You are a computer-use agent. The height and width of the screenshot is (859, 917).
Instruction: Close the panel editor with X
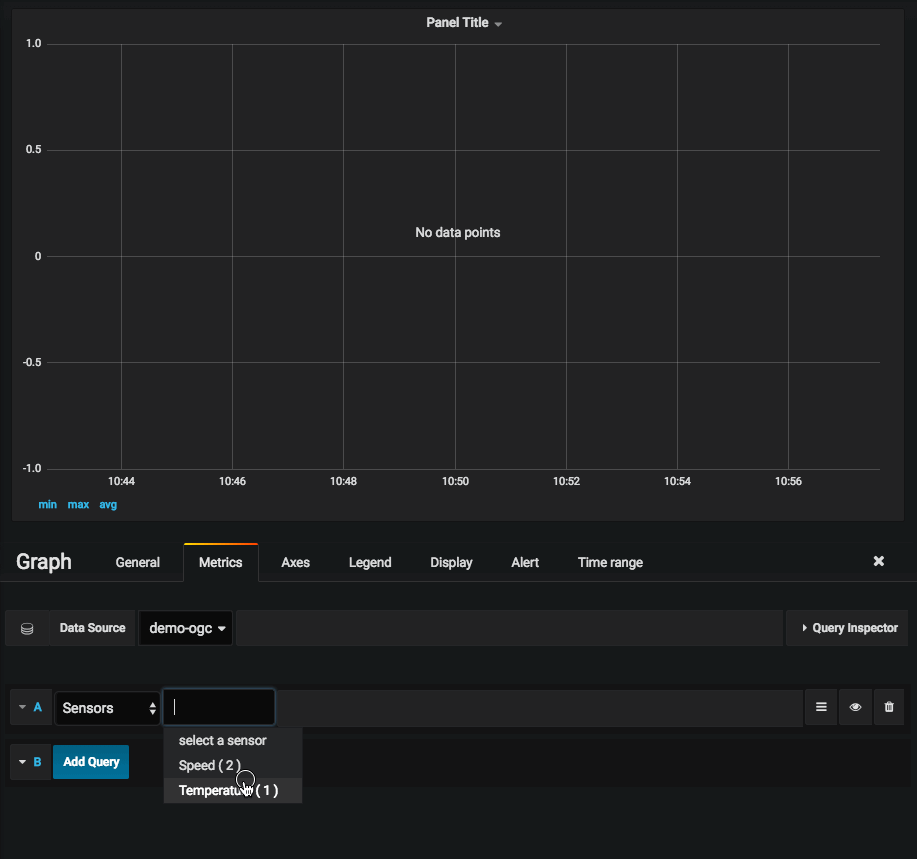878,561
